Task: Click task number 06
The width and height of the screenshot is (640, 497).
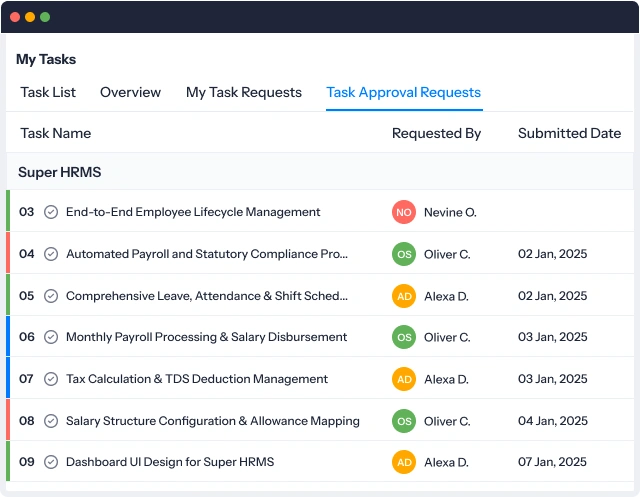Action: pos(27,337)
